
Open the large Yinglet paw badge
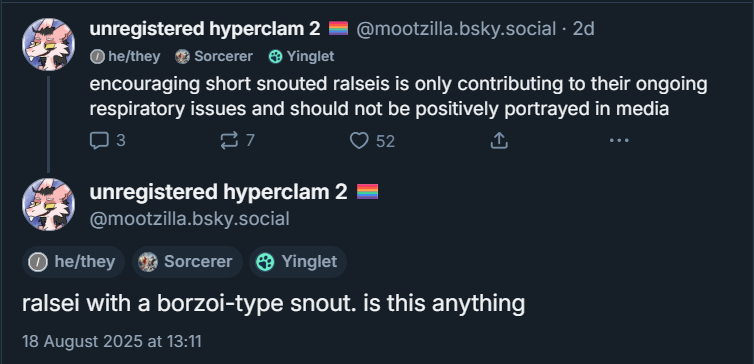click(298, 262)
